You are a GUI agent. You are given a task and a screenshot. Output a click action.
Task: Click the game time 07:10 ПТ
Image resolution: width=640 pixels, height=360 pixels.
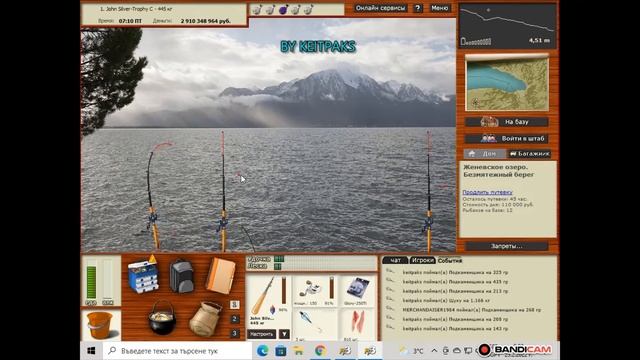(130, 21)
